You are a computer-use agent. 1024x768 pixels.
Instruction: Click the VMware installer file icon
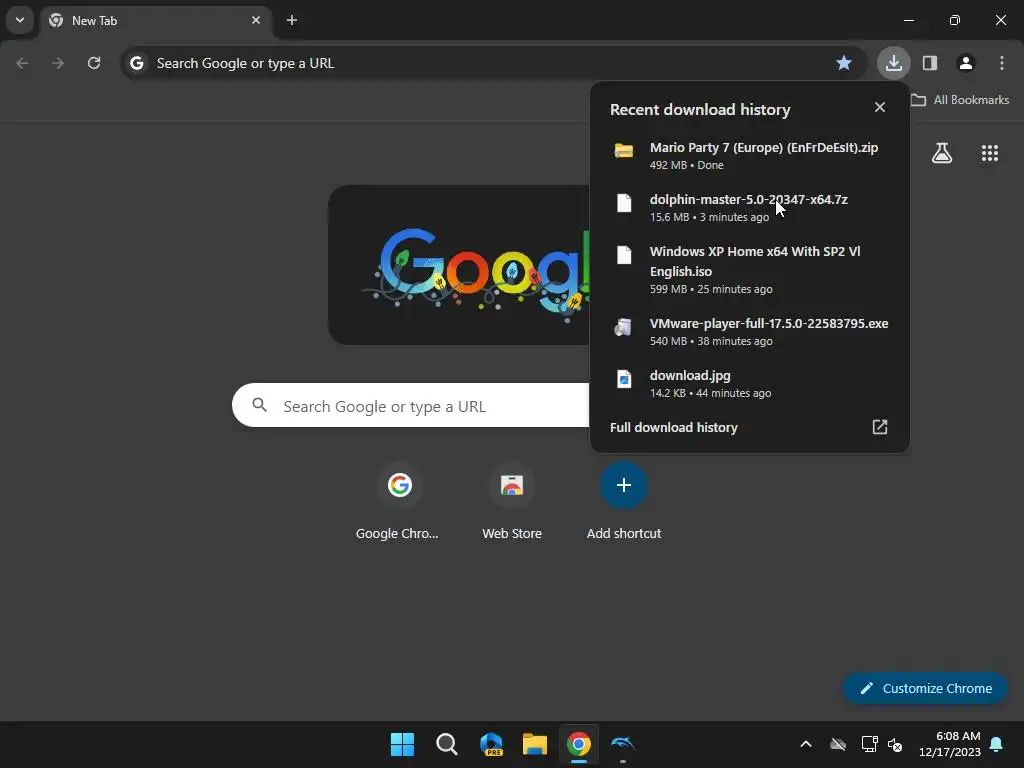click(x=624, y=327)
